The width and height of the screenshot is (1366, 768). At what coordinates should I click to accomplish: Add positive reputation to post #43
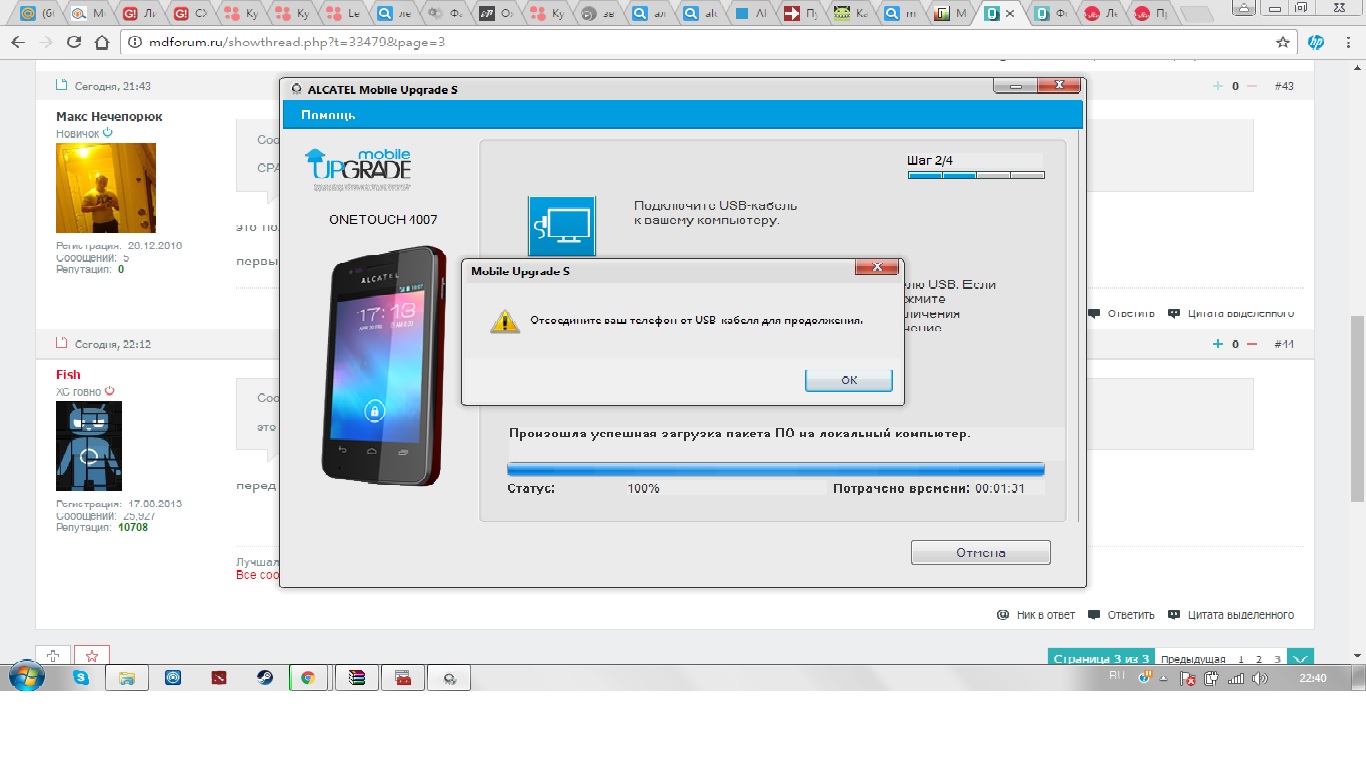(x=1217, y=86)
